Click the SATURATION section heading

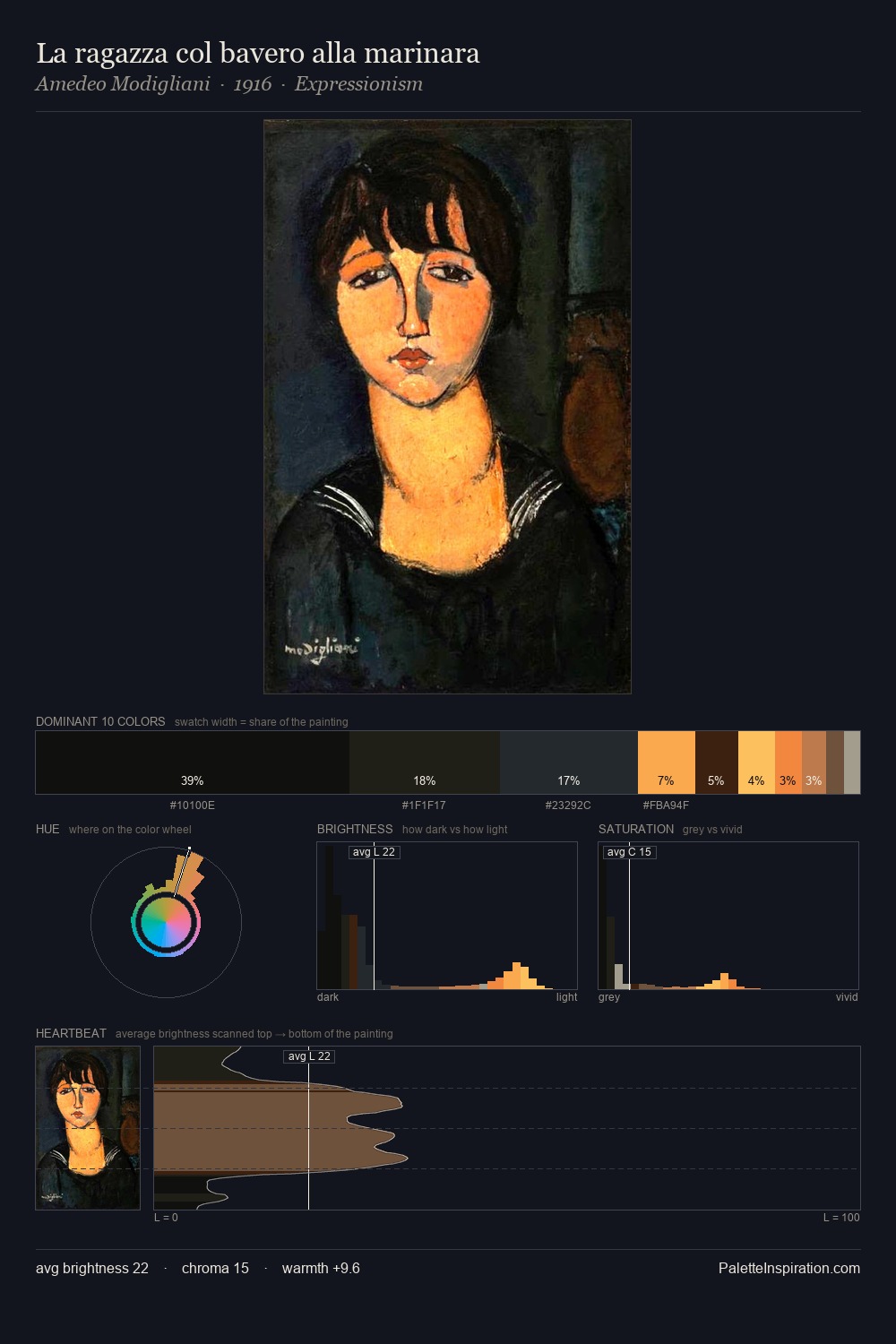tap(636, 829)
